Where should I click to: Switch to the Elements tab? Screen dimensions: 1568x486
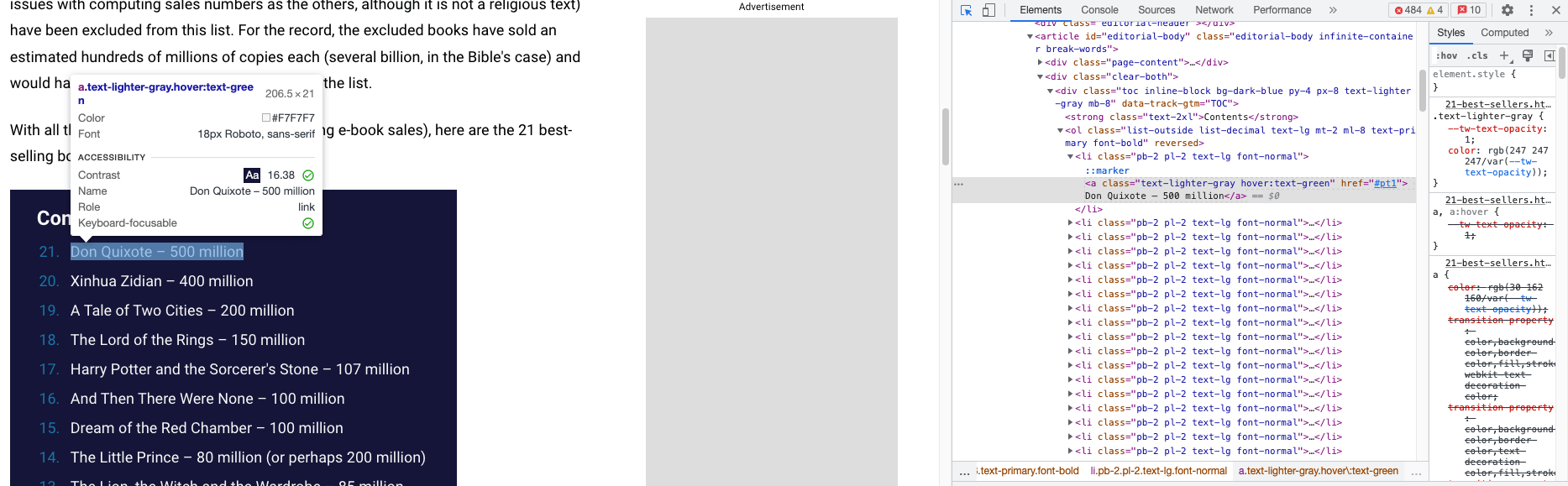(x=1041, y=10)
